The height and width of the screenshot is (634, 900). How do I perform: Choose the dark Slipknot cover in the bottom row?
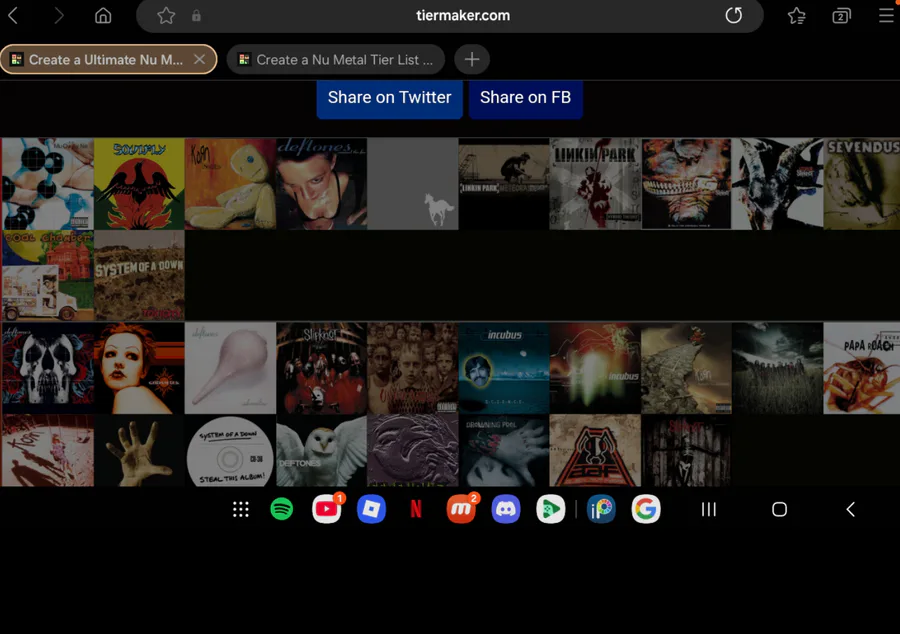[x=686, y=451]
